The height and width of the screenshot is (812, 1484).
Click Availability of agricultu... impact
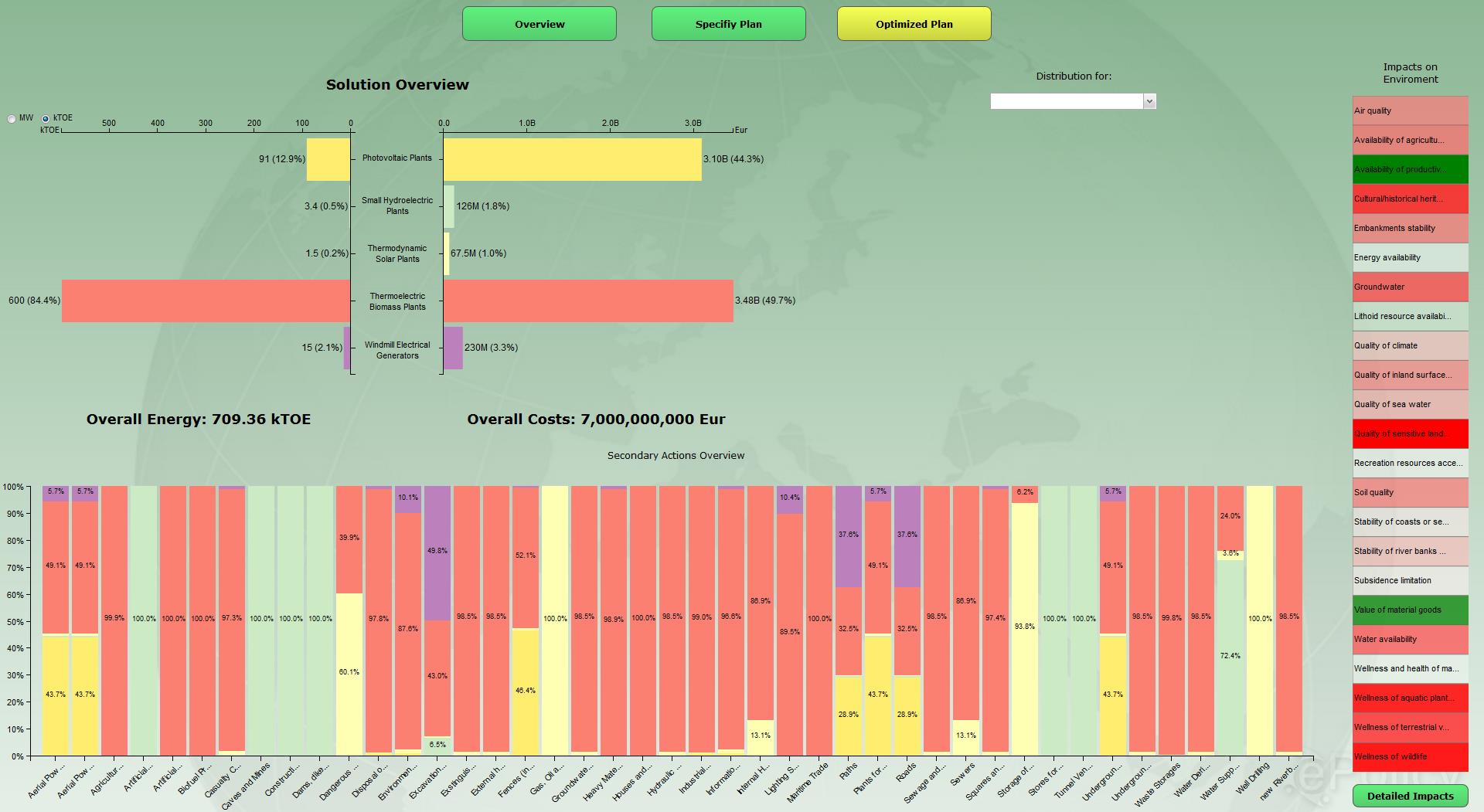[x=1411, y=140]
